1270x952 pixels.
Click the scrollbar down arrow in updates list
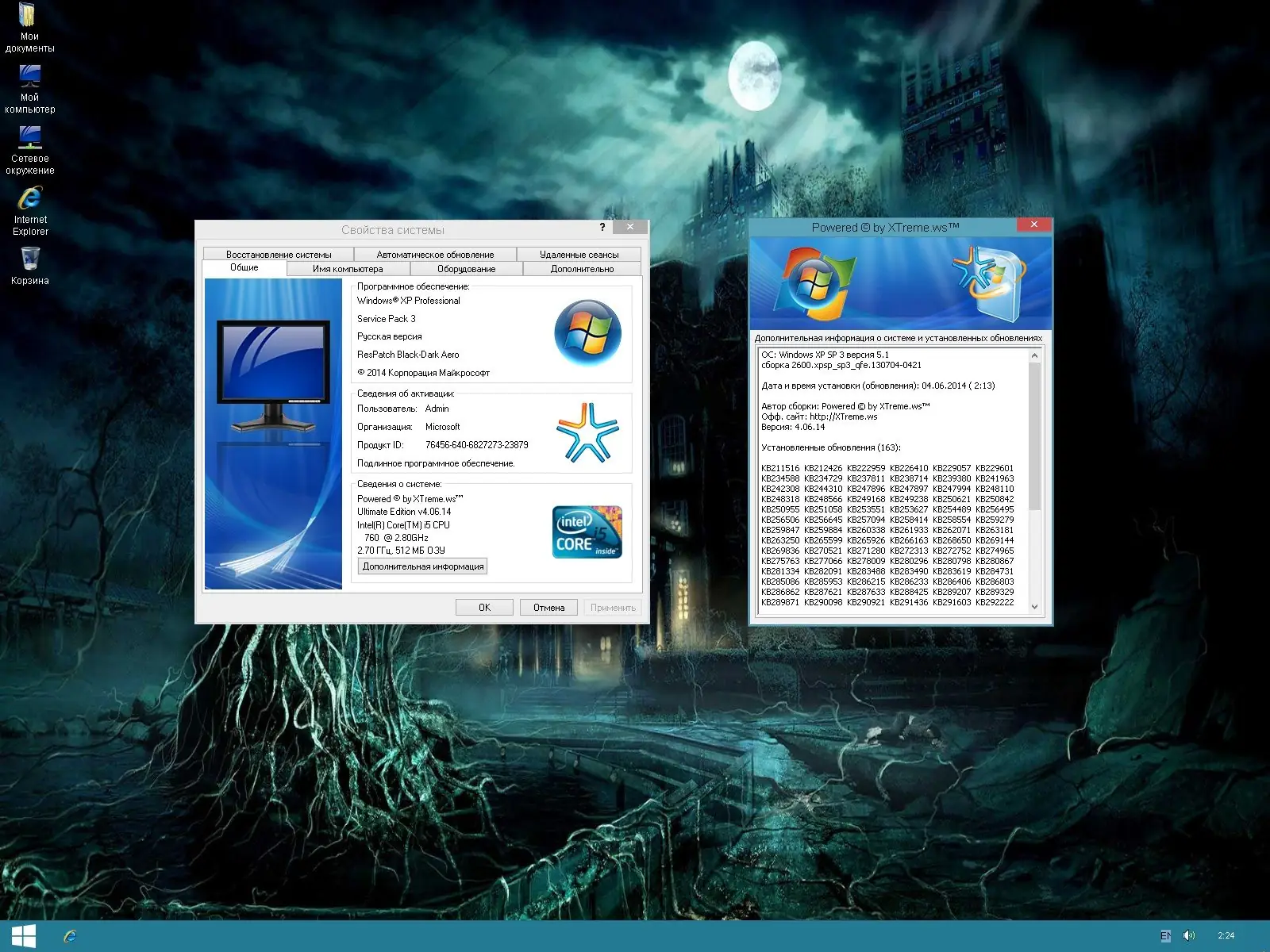[1037, 607]
